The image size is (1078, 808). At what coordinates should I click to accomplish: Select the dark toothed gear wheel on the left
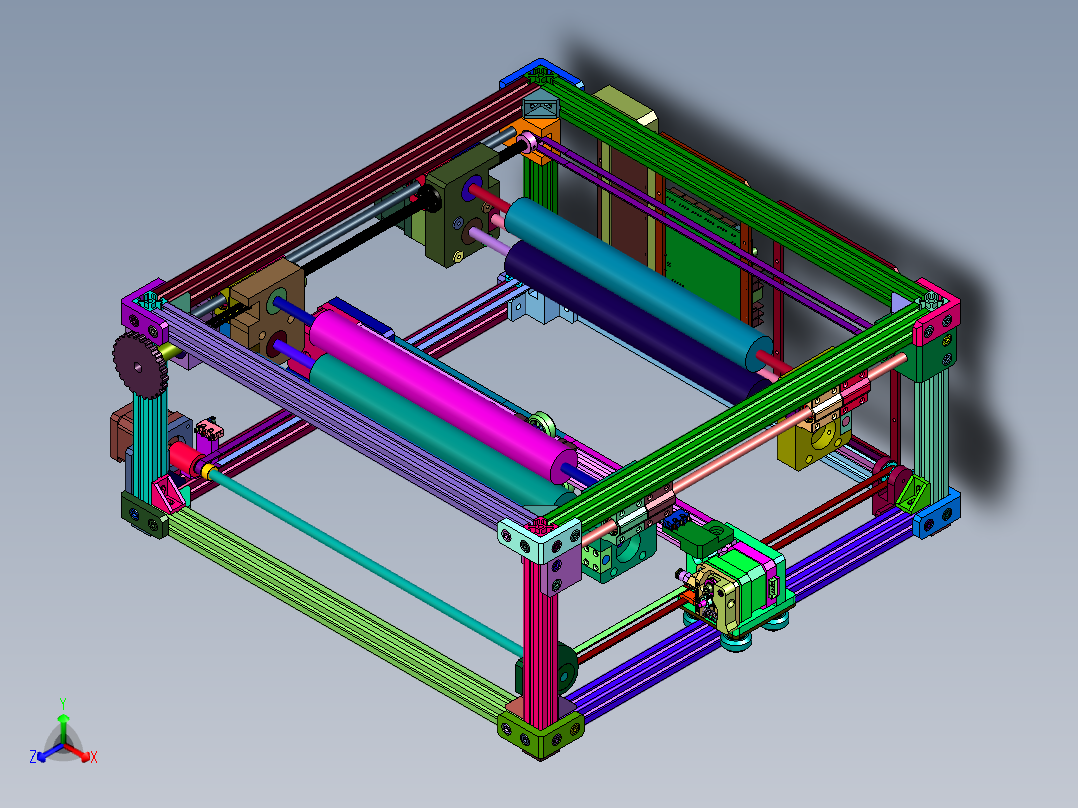pos(140,364)
